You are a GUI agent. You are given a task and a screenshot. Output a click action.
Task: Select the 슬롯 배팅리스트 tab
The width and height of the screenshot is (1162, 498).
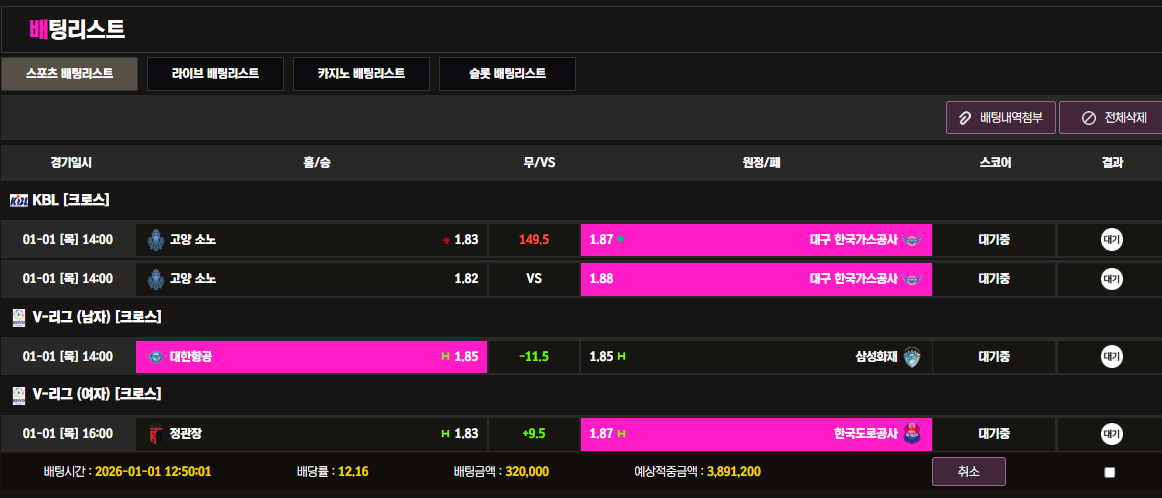[x=507, y=74]
